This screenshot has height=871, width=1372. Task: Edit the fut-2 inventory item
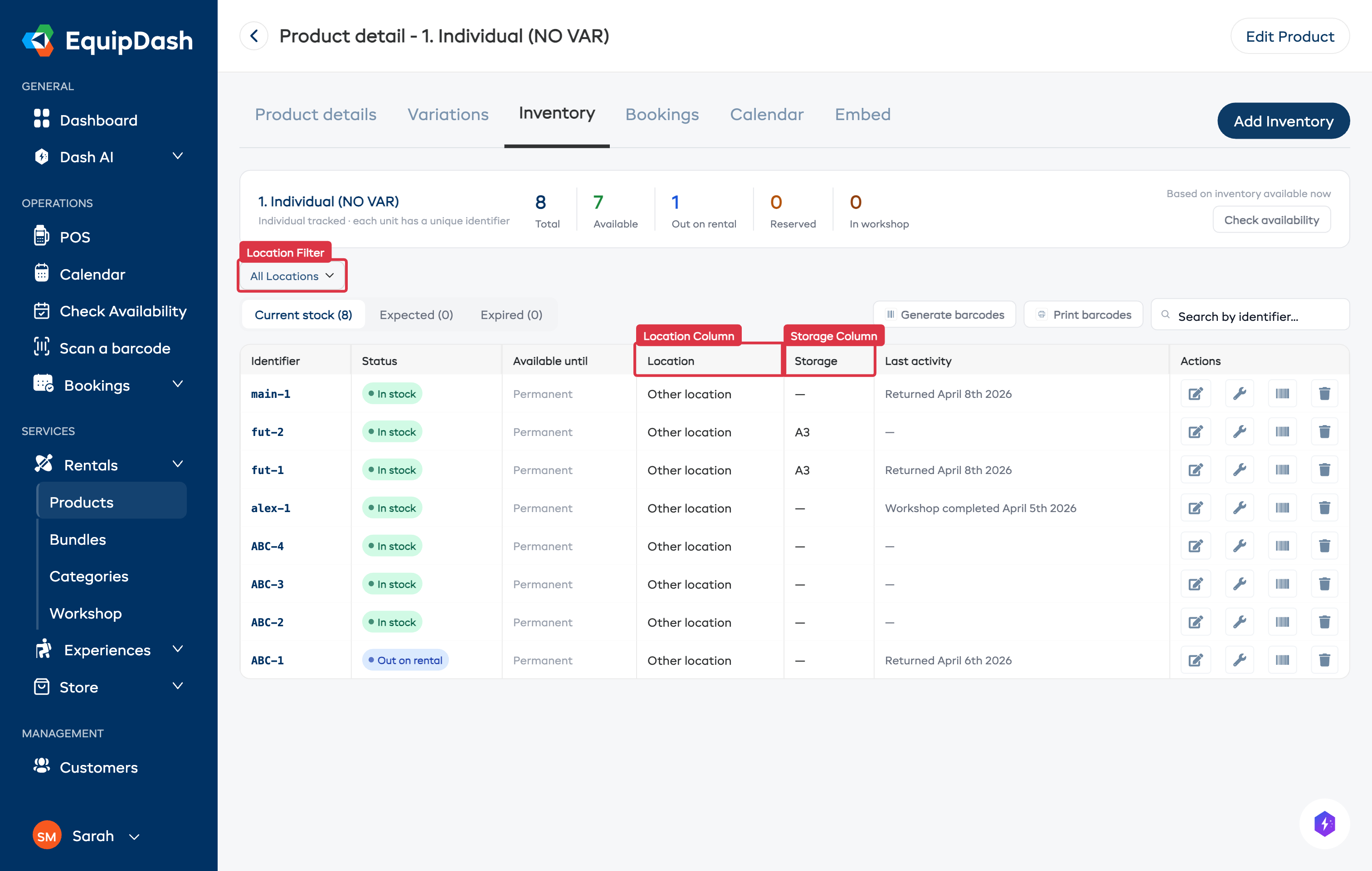coord(1195,432)
